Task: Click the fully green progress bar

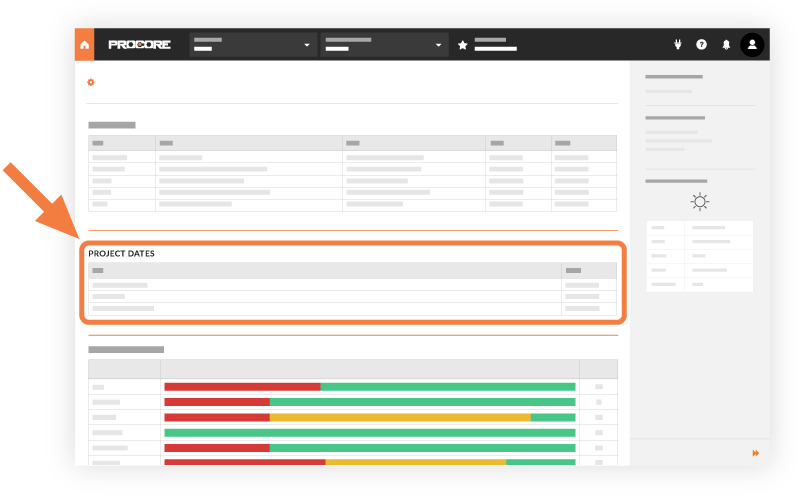Action: [370, 432]
